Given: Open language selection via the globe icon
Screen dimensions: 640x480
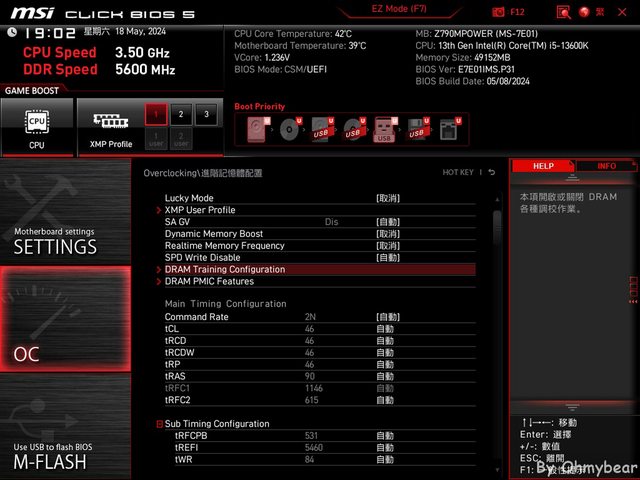Looking at the screenshot, I should tap(585, 12).
